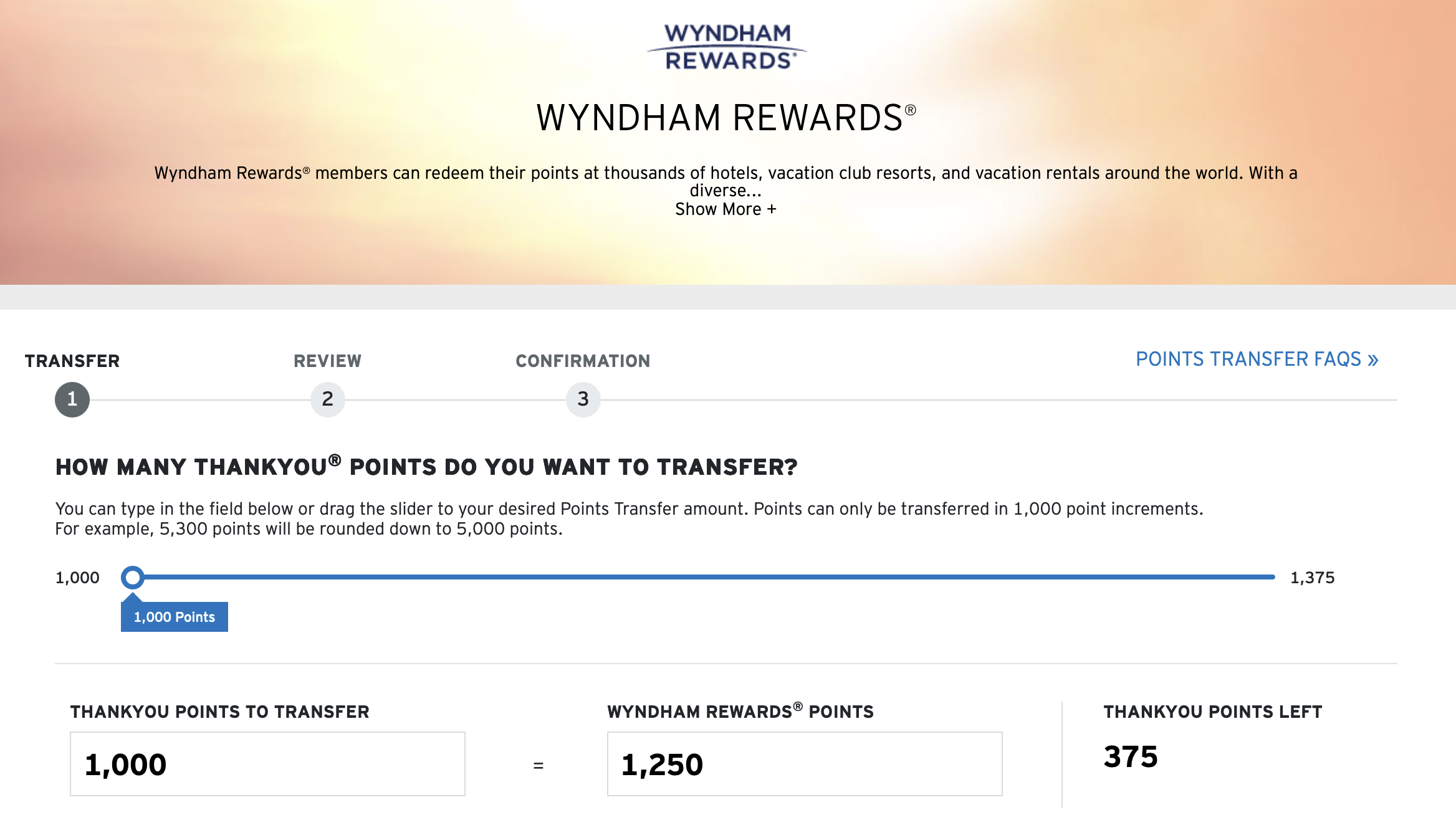Click step 2 circle under Review

pyautogui.click(x=327, y=399)
